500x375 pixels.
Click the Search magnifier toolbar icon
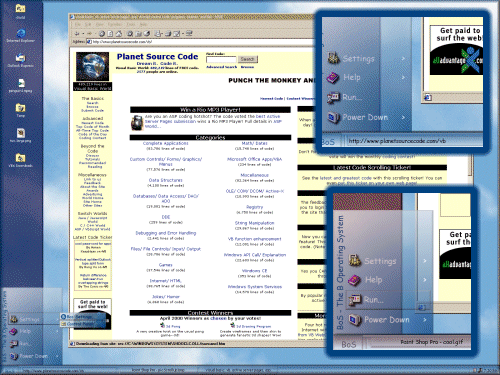[130, 34]
